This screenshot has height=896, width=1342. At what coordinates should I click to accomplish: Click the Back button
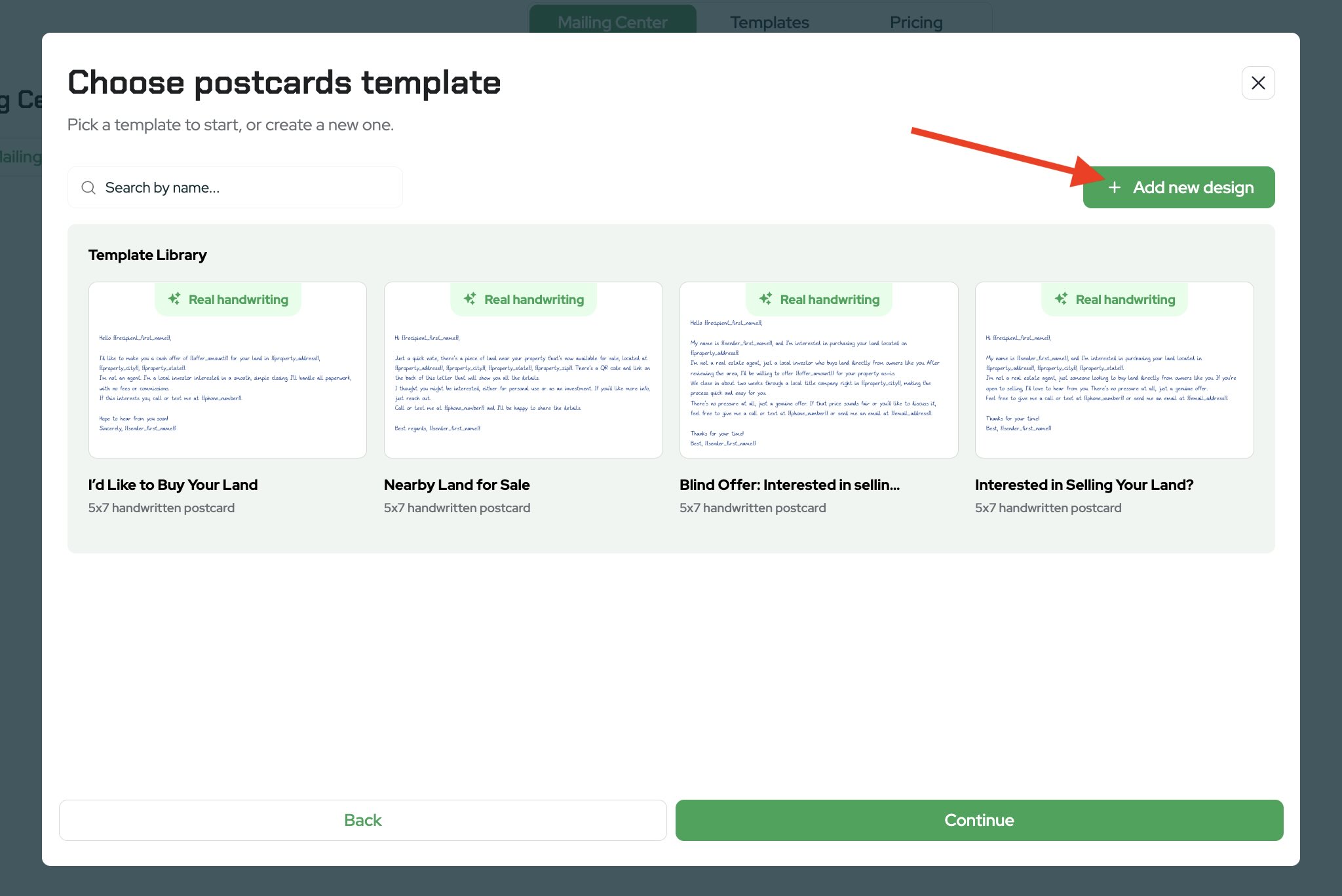(362, 820)
